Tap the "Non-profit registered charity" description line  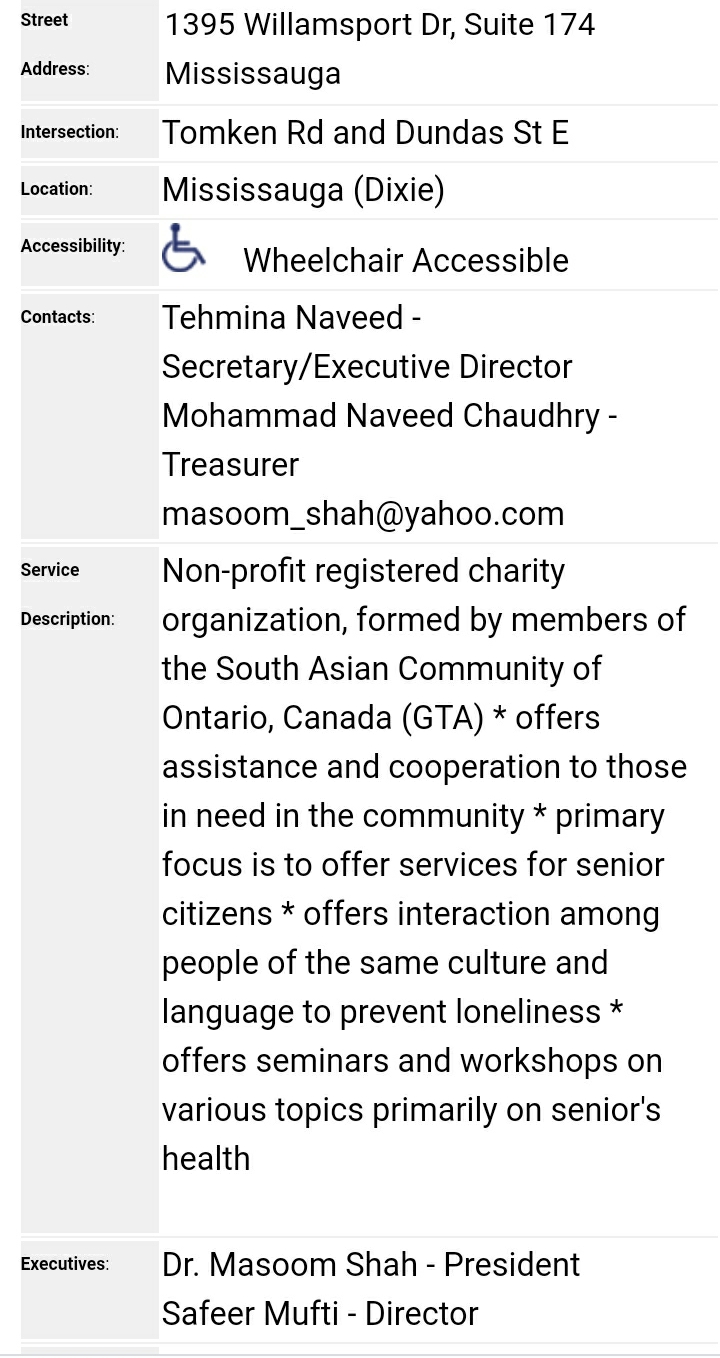[363, 571]
